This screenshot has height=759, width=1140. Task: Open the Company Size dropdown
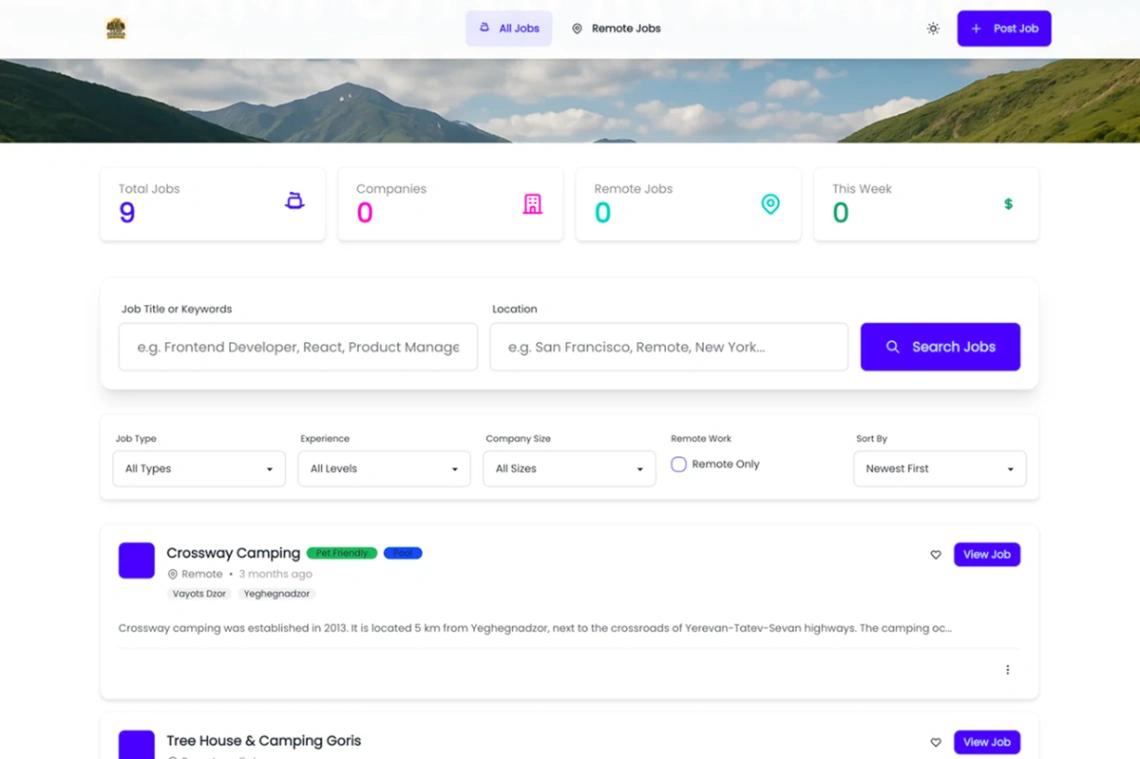coord(569,469)
